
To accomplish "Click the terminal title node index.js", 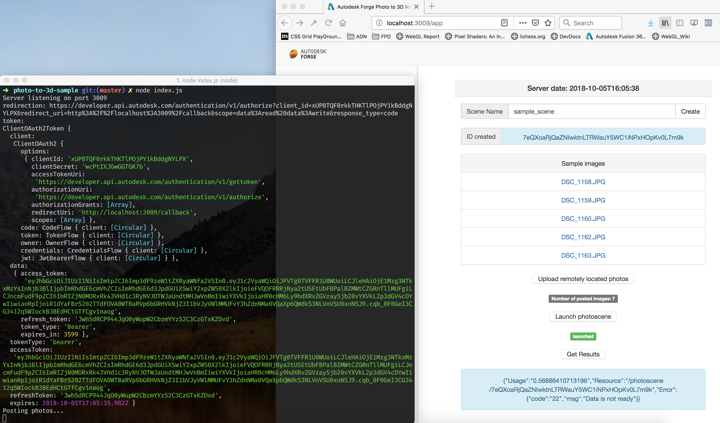I will point(207,80).
